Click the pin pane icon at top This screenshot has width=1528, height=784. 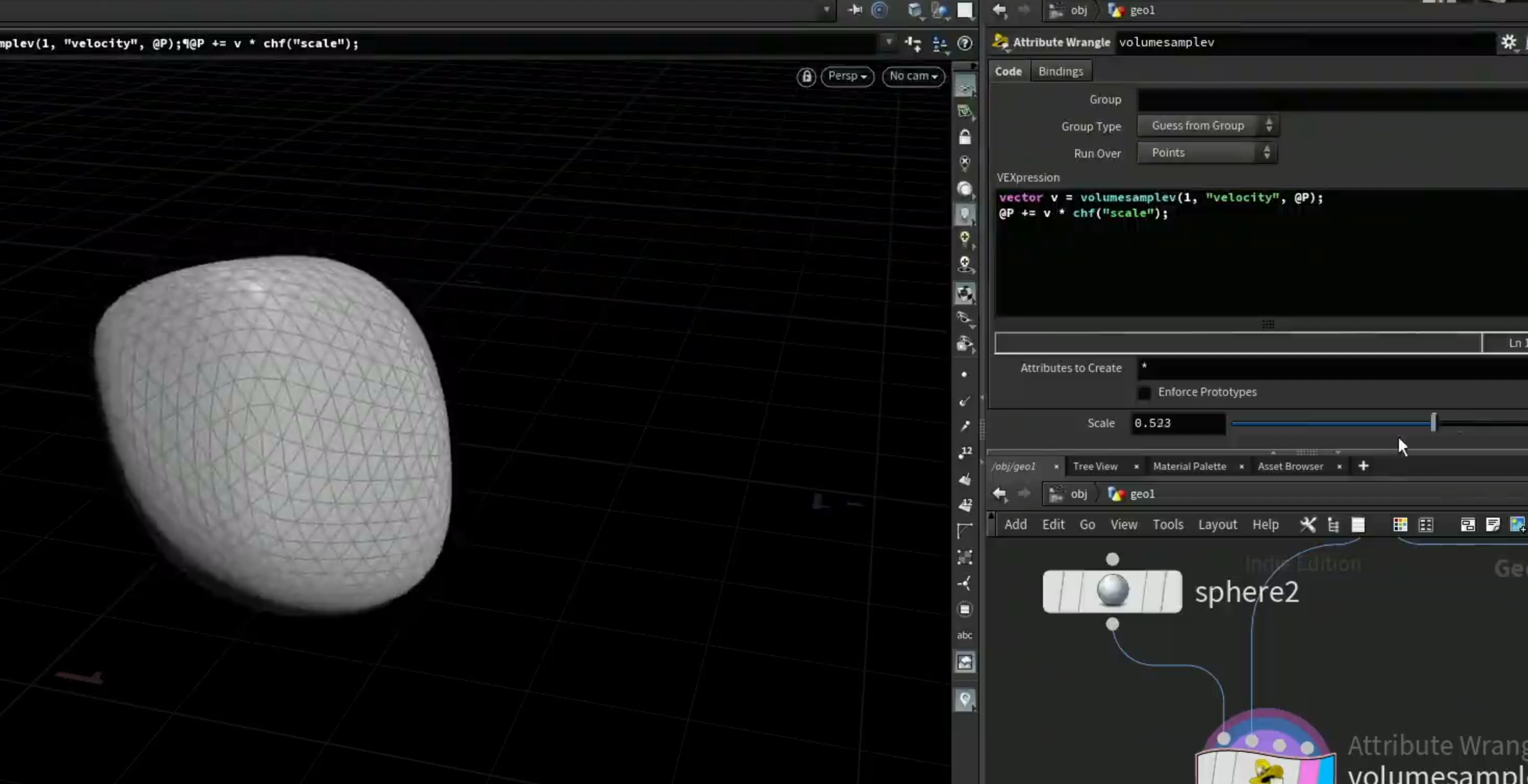point(855,10)
